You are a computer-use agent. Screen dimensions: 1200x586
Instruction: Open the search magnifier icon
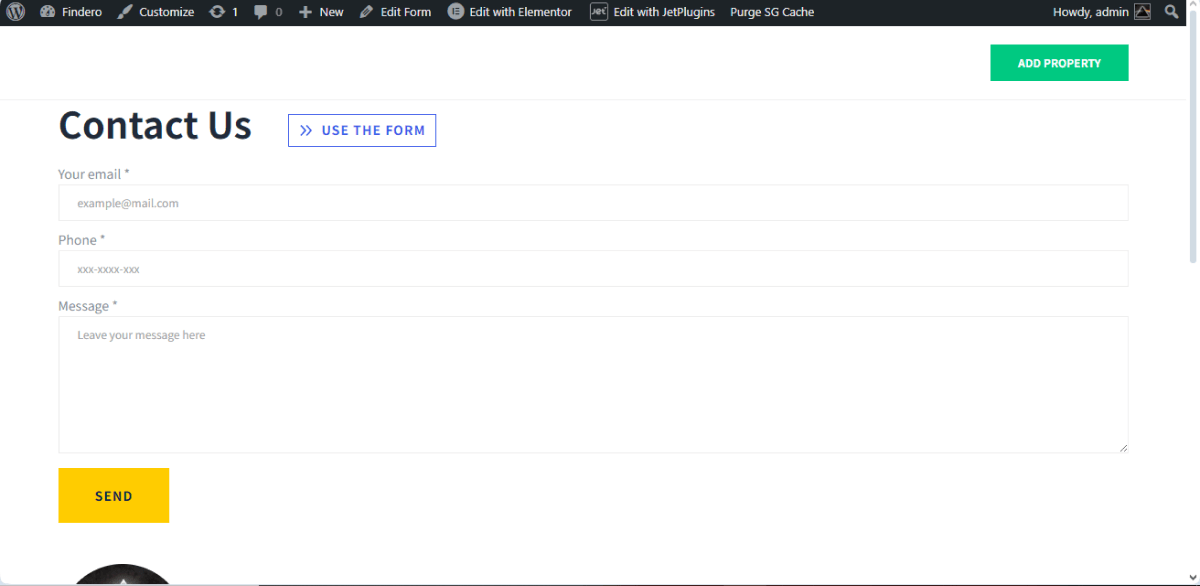[x=1172, y=12]
